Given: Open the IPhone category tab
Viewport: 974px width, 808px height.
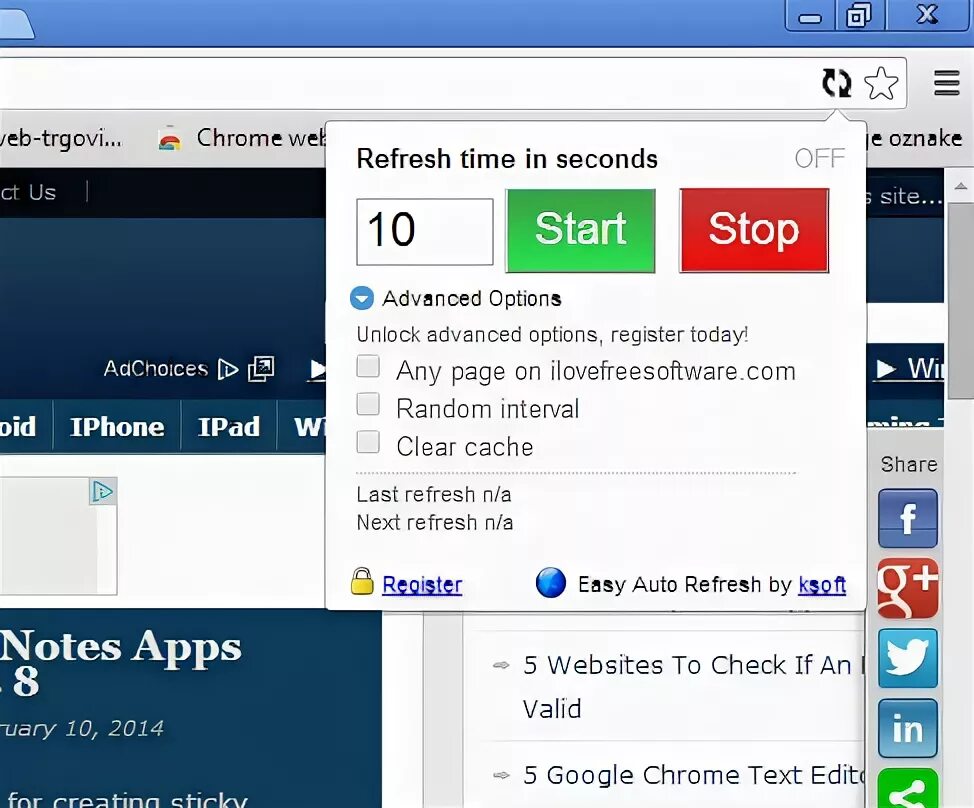Looking at the screenshot, I should click(x=117, y=427).
